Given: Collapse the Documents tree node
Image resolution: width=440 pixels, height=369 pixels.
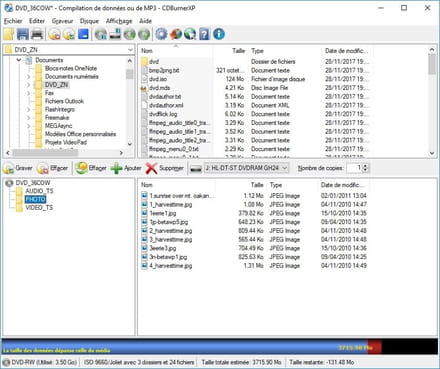Looking at the screenshot, I should tap(19, 60).
